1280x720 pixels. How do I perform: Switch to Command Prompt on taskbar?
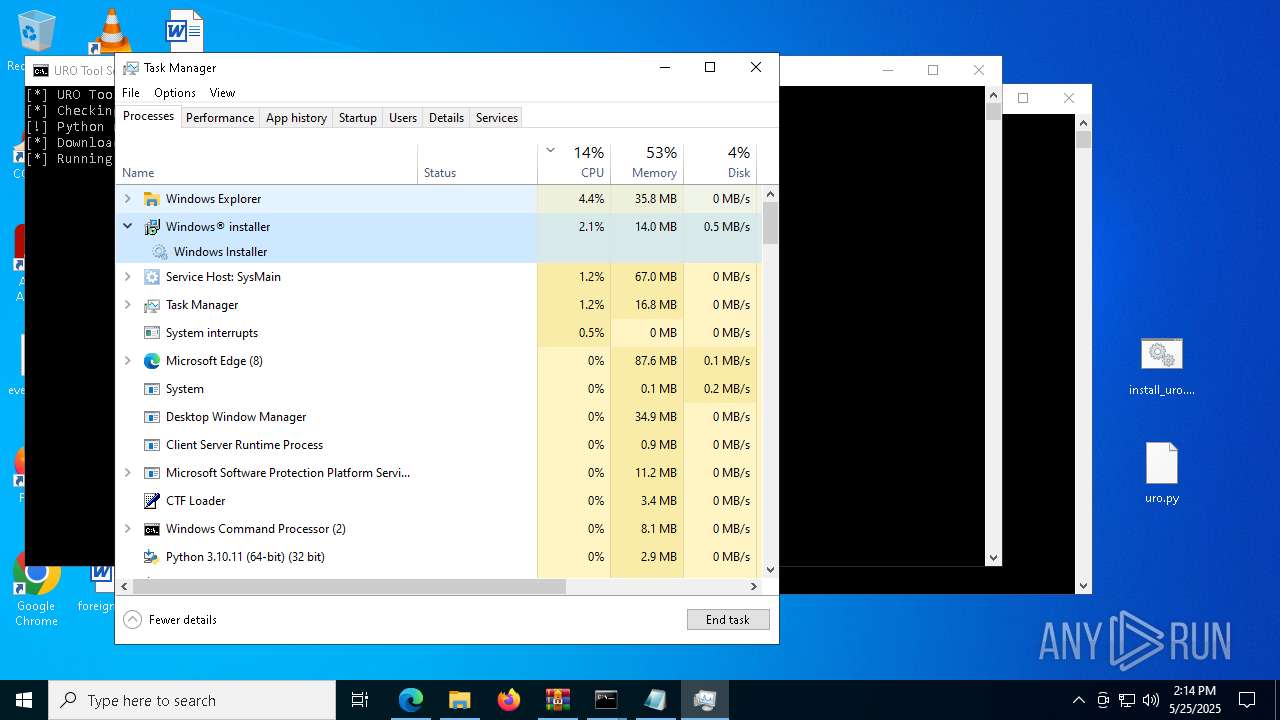pos(606,700)
